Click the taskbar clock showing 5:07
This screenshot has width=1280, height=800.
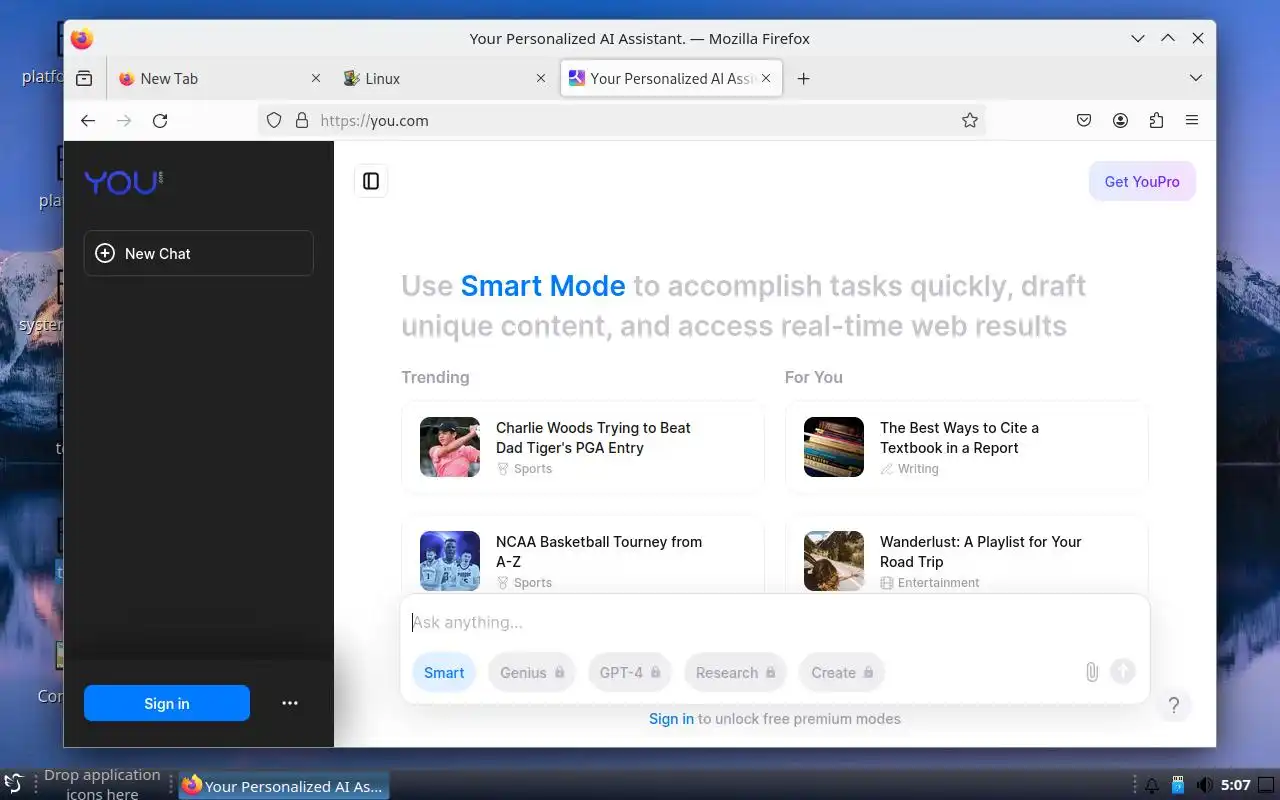click(x=1236, y=785)
